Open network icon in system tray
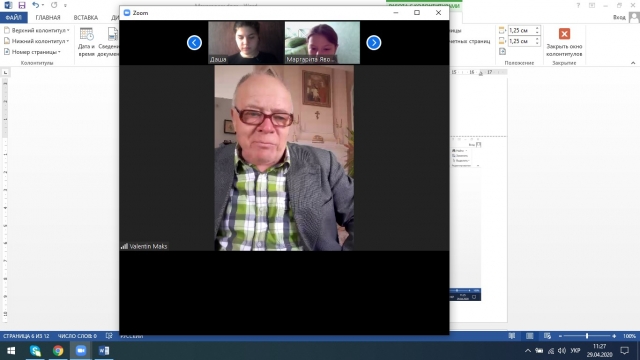This screenshot has width=640, height=360. pyautogui.click(x=551, y=351)
